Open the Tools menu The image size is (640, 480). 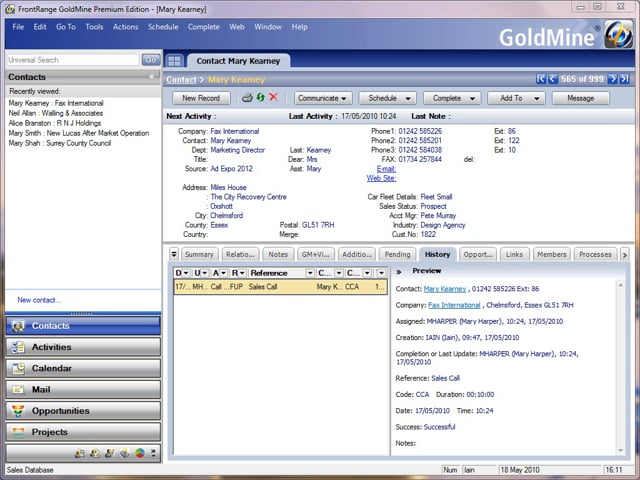pyautogui.click(x=94, y=27)
